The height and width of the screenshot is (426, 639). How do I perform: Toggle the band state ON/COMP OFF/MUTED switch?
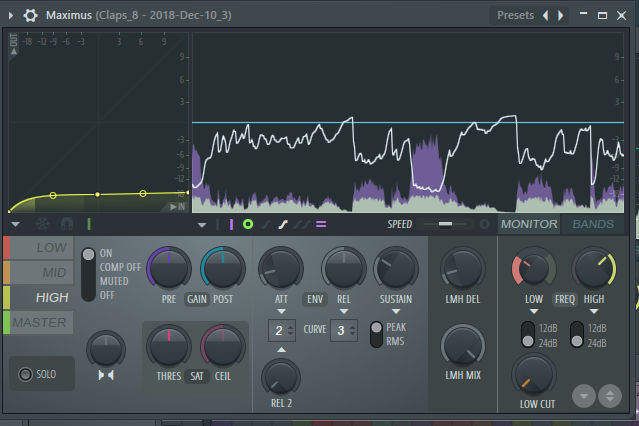coord(88,274)
